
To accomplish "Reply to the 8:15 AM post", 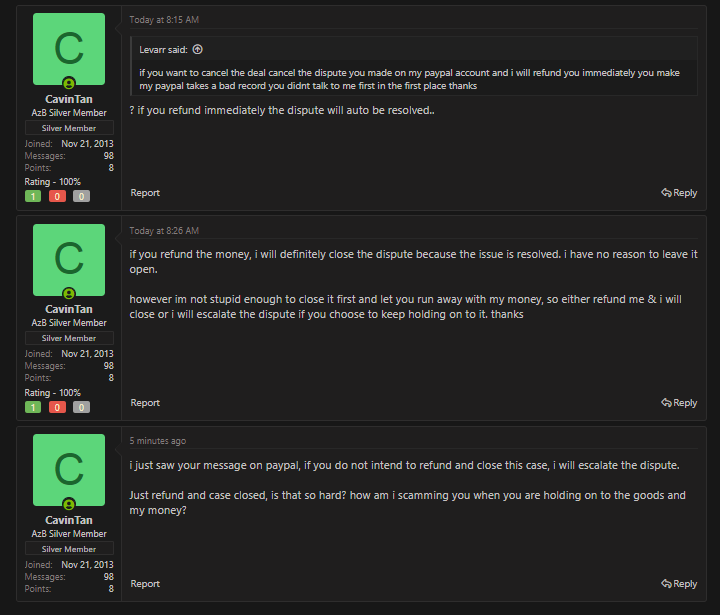I will pyautogui.click(x=679, y=193).
